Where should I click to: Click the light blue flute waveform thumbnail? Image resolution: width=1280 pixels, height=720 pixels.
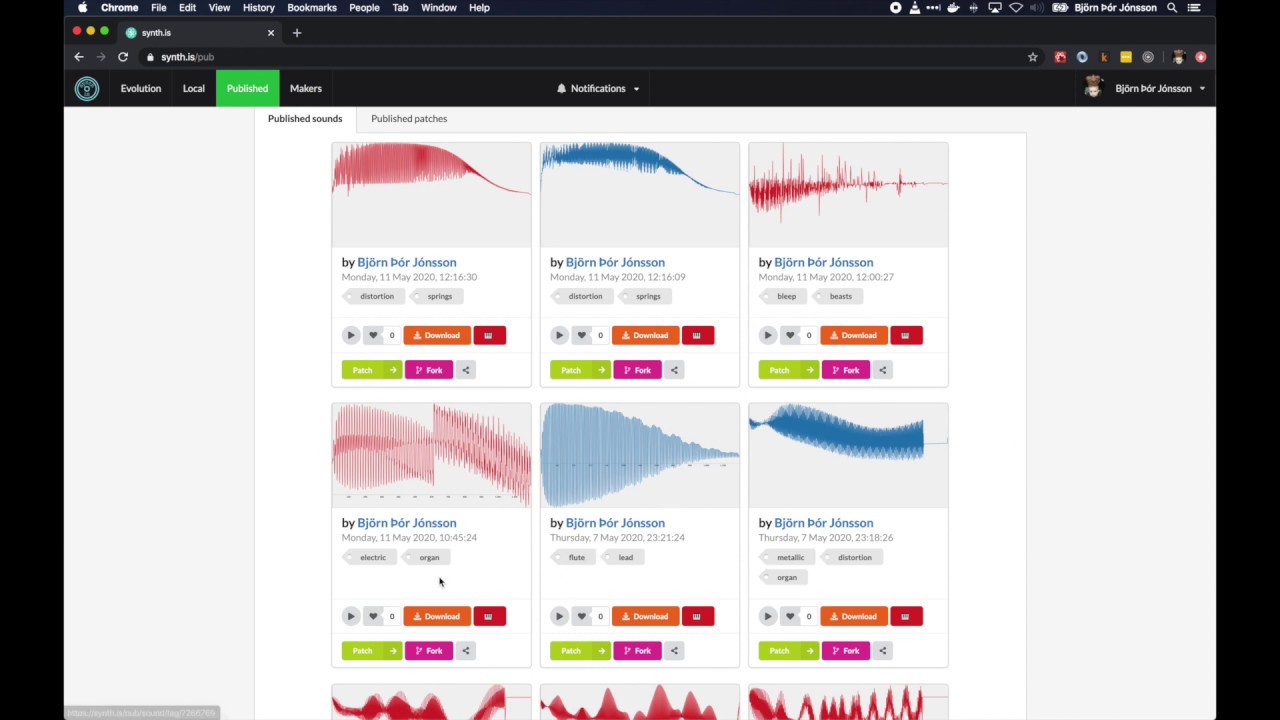tap(640, 455)
